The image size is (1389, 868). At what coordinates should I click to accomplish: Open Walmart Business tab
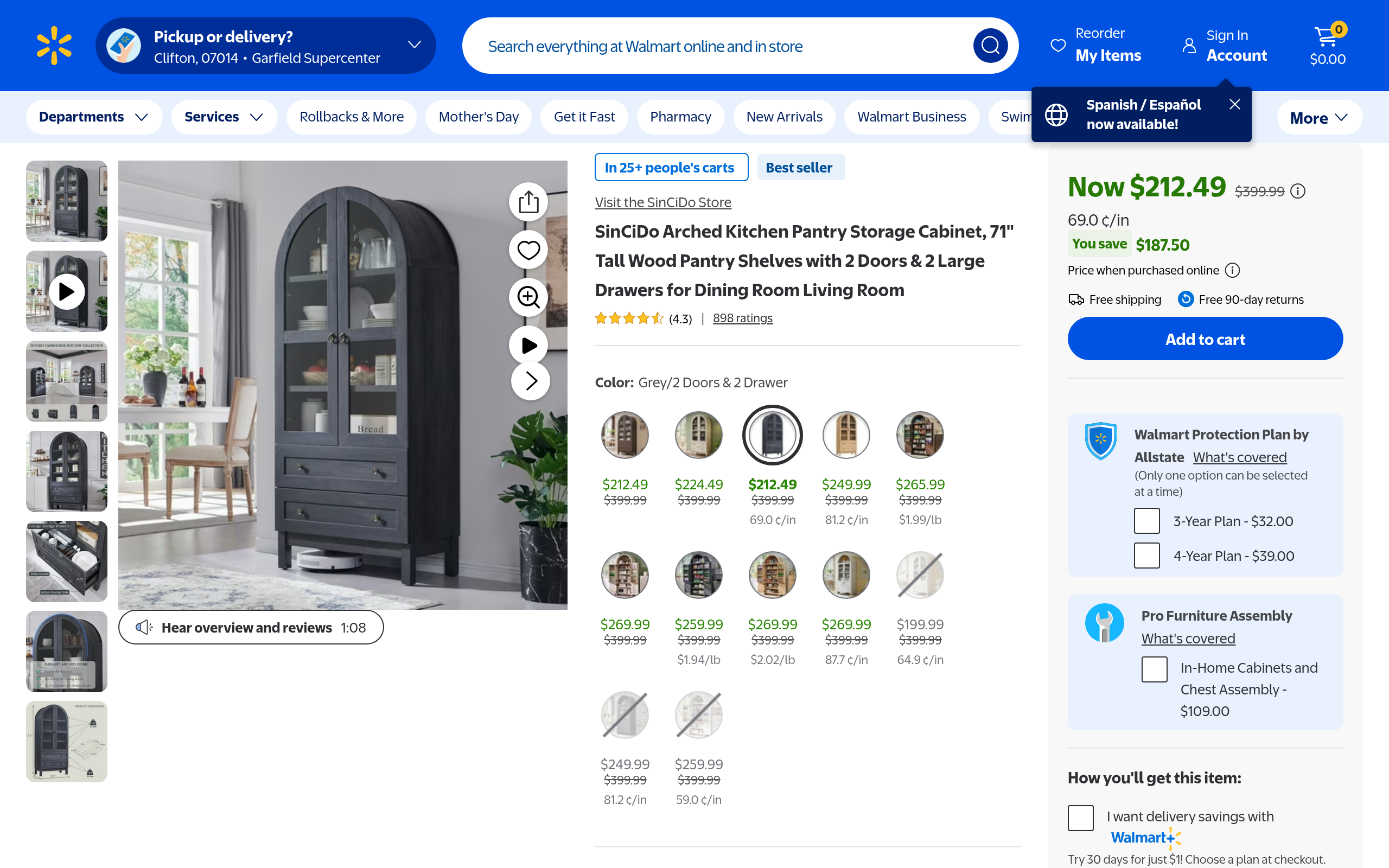[x=912, y=117]
